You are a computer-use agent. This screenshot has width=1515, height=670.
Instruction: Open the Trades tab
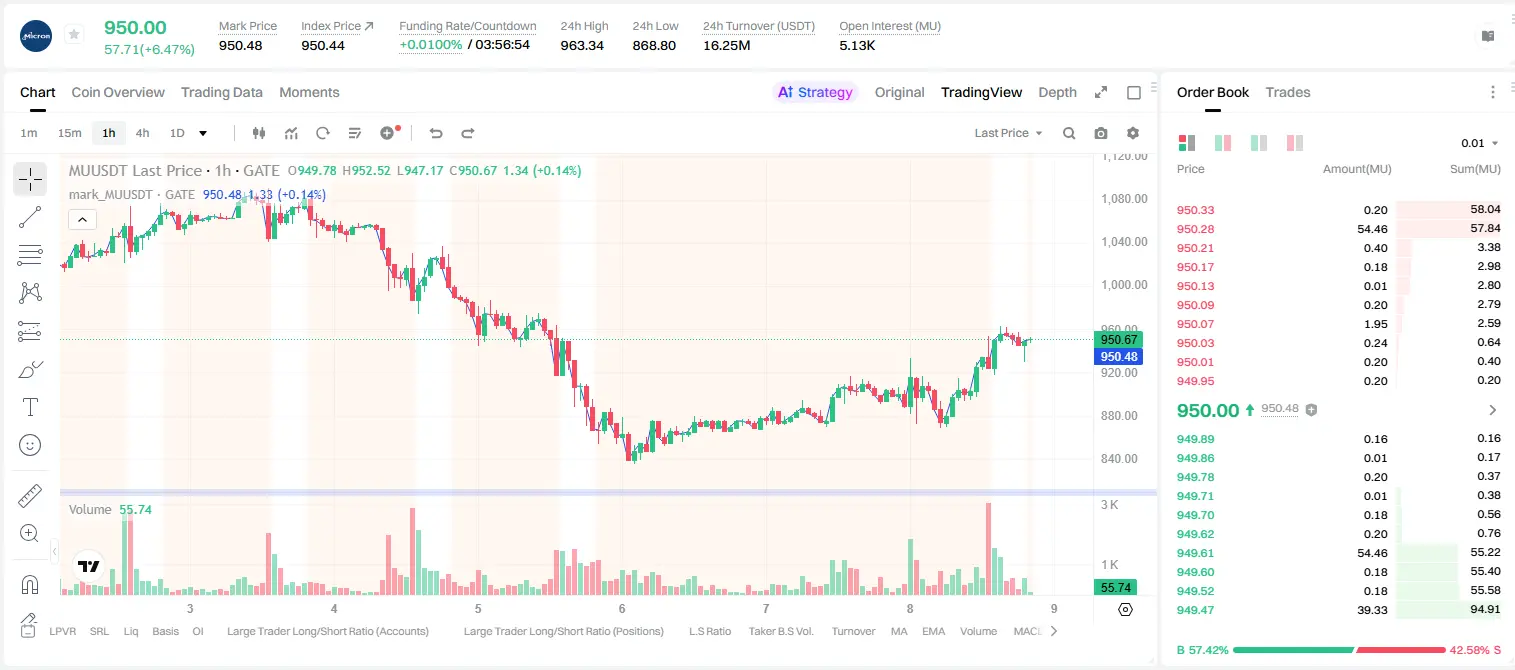point(1288,92)
